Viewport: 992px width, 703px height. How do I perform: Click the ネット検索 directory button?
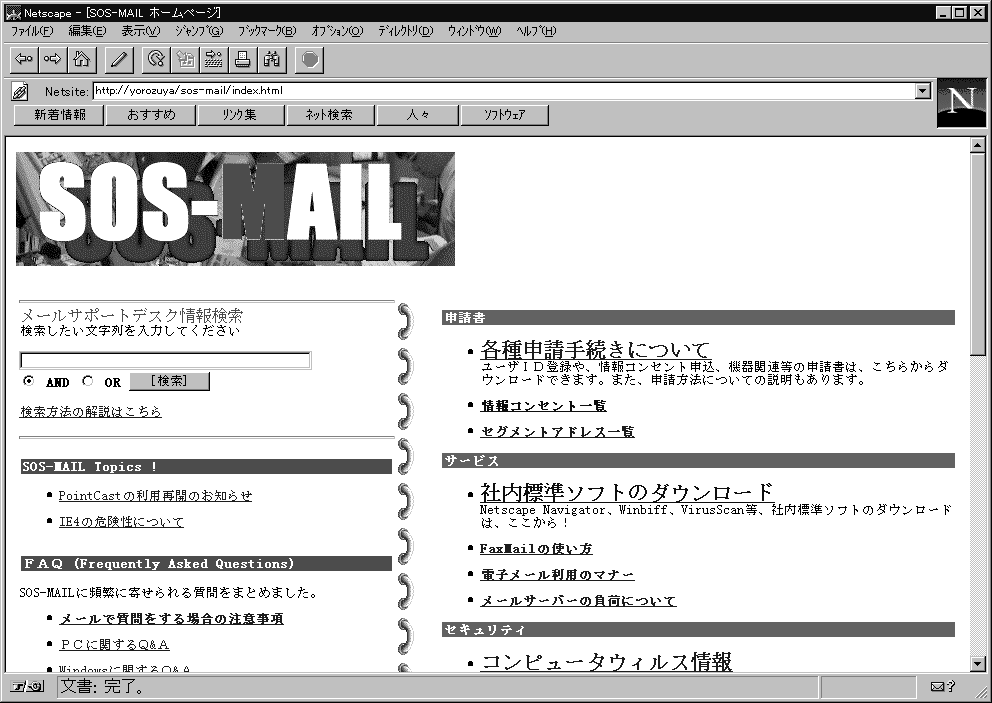330,115
